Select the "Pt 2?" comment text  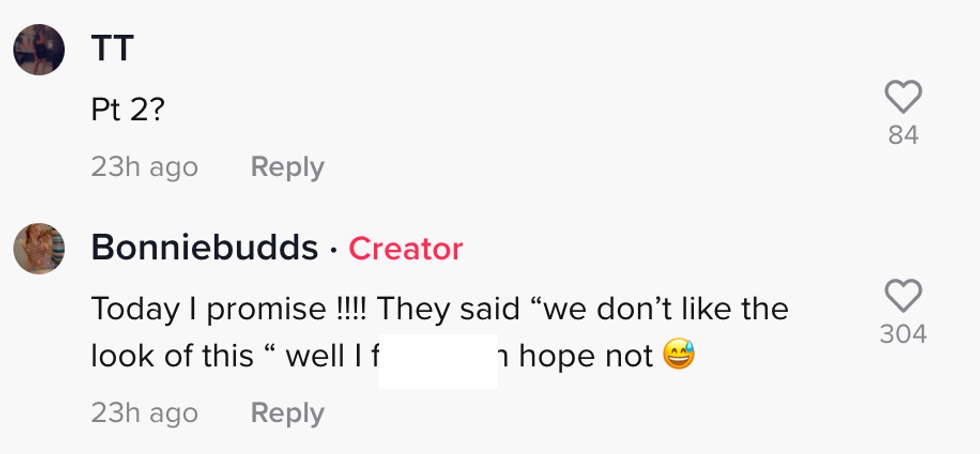pos(128,111)
